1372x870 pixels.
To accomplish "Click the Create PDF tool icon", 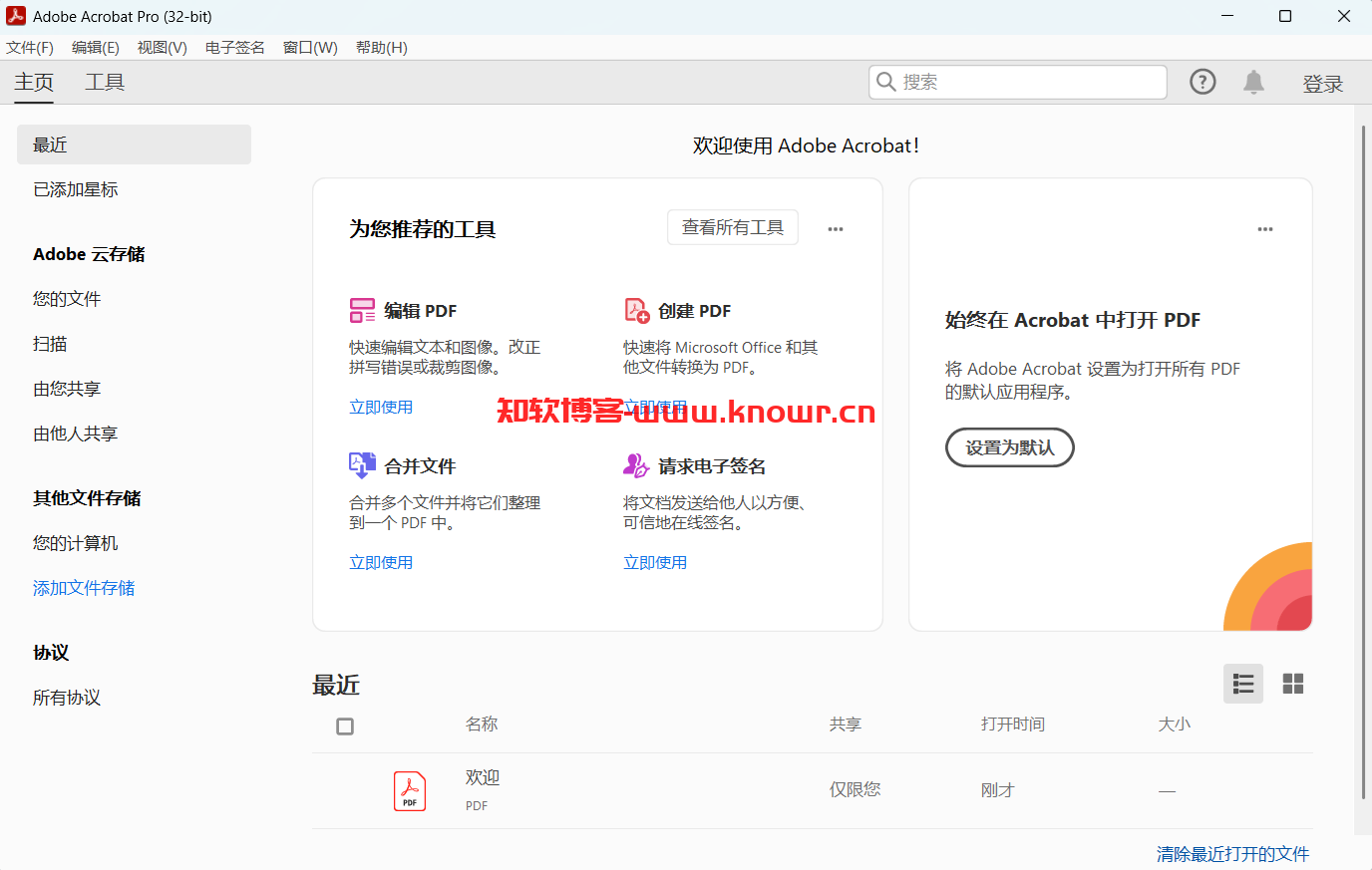I will 636,310.
